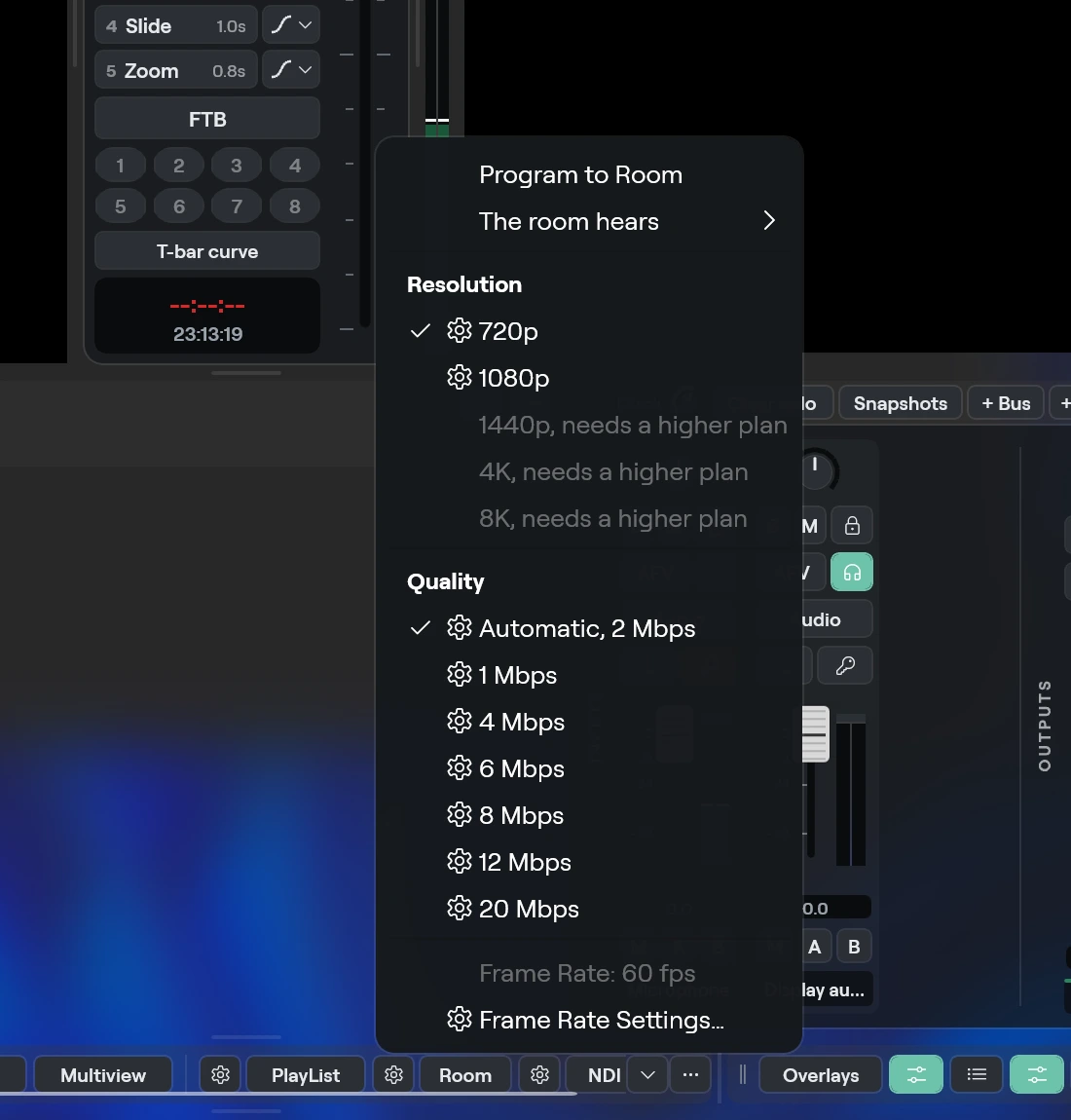Select preset button 5
The width and height of the screenshot is (1071, 1120).
click(x=120, y=206)
